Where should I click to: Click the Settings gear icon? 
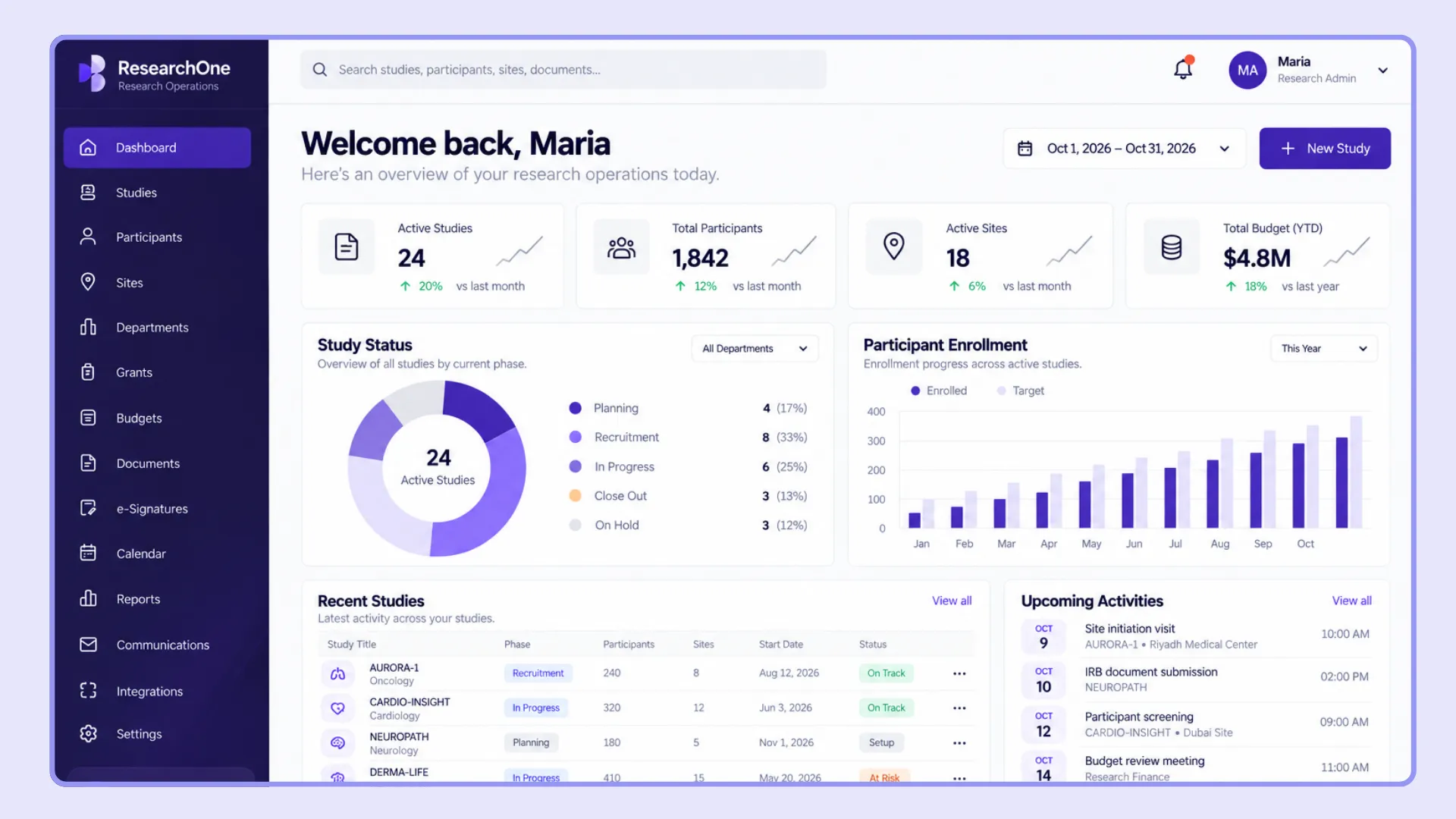pyautogui.click(x=88, y=733)
